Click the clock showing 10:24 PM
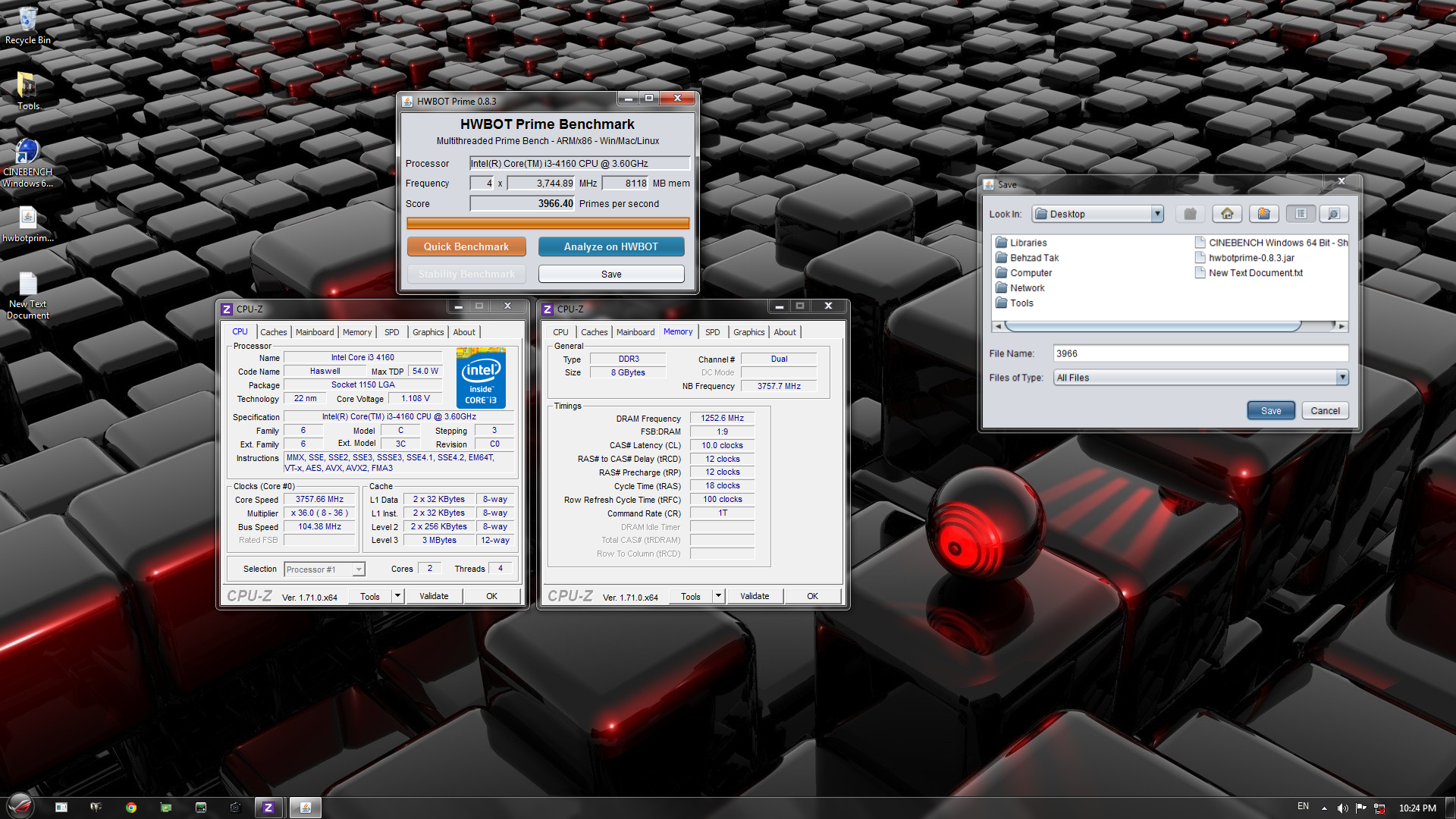This screenshot has width=1456, height=819. click(1417, 808)
